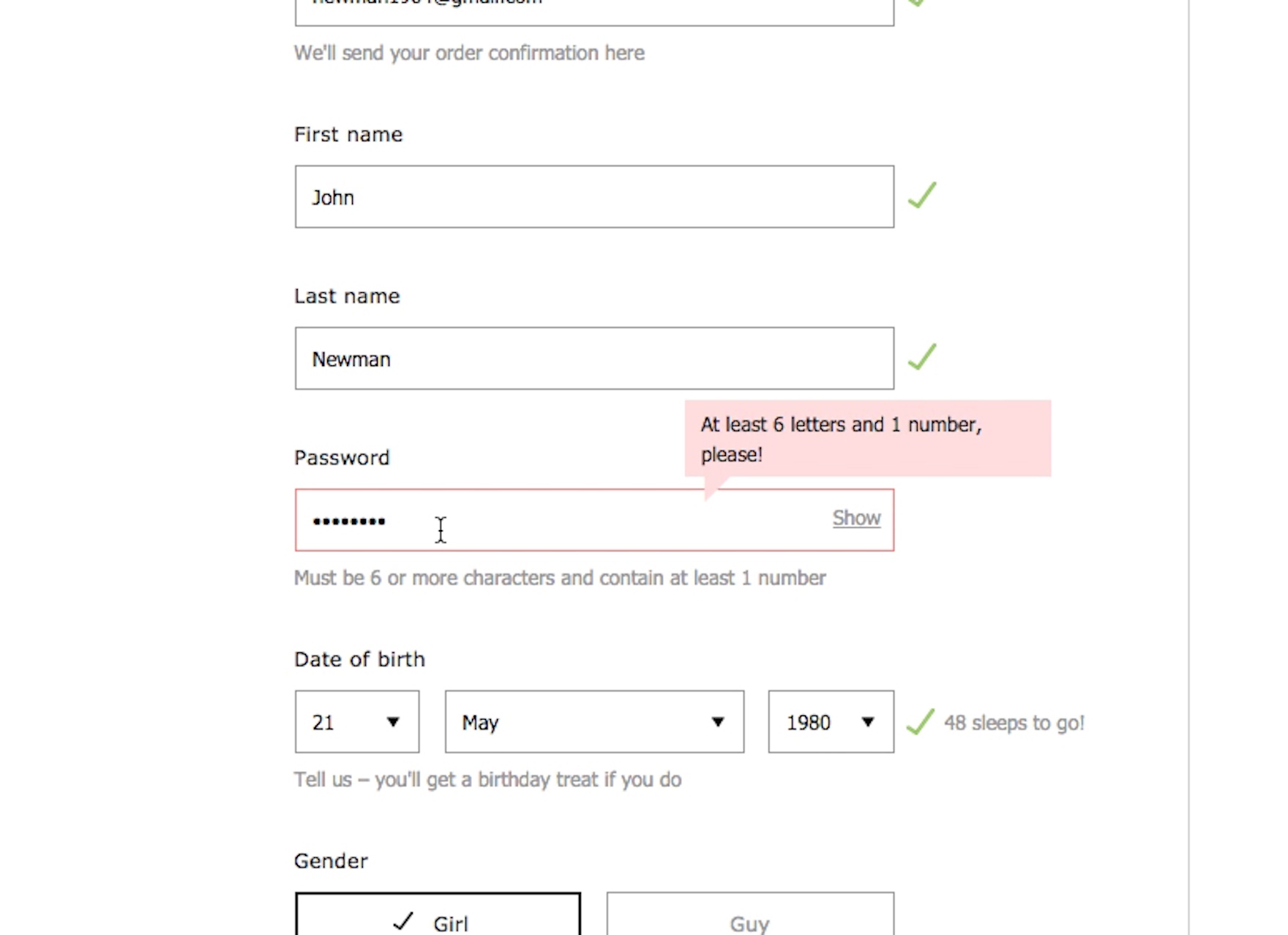Click the Gender section label
Image resolution: width=1288 pixels, height=935 pixels.
pos(331,861)
